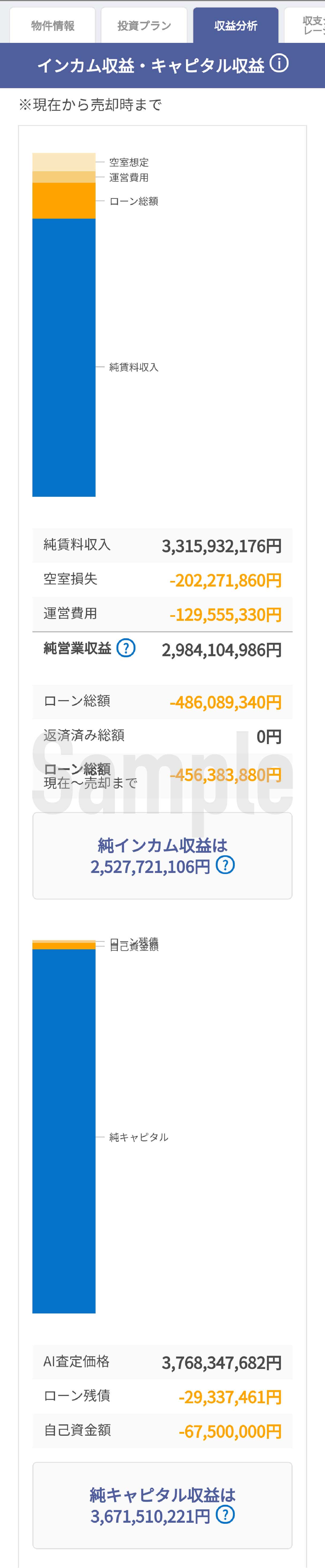Click the orange ローン総額 bar segment

[64, 201]
